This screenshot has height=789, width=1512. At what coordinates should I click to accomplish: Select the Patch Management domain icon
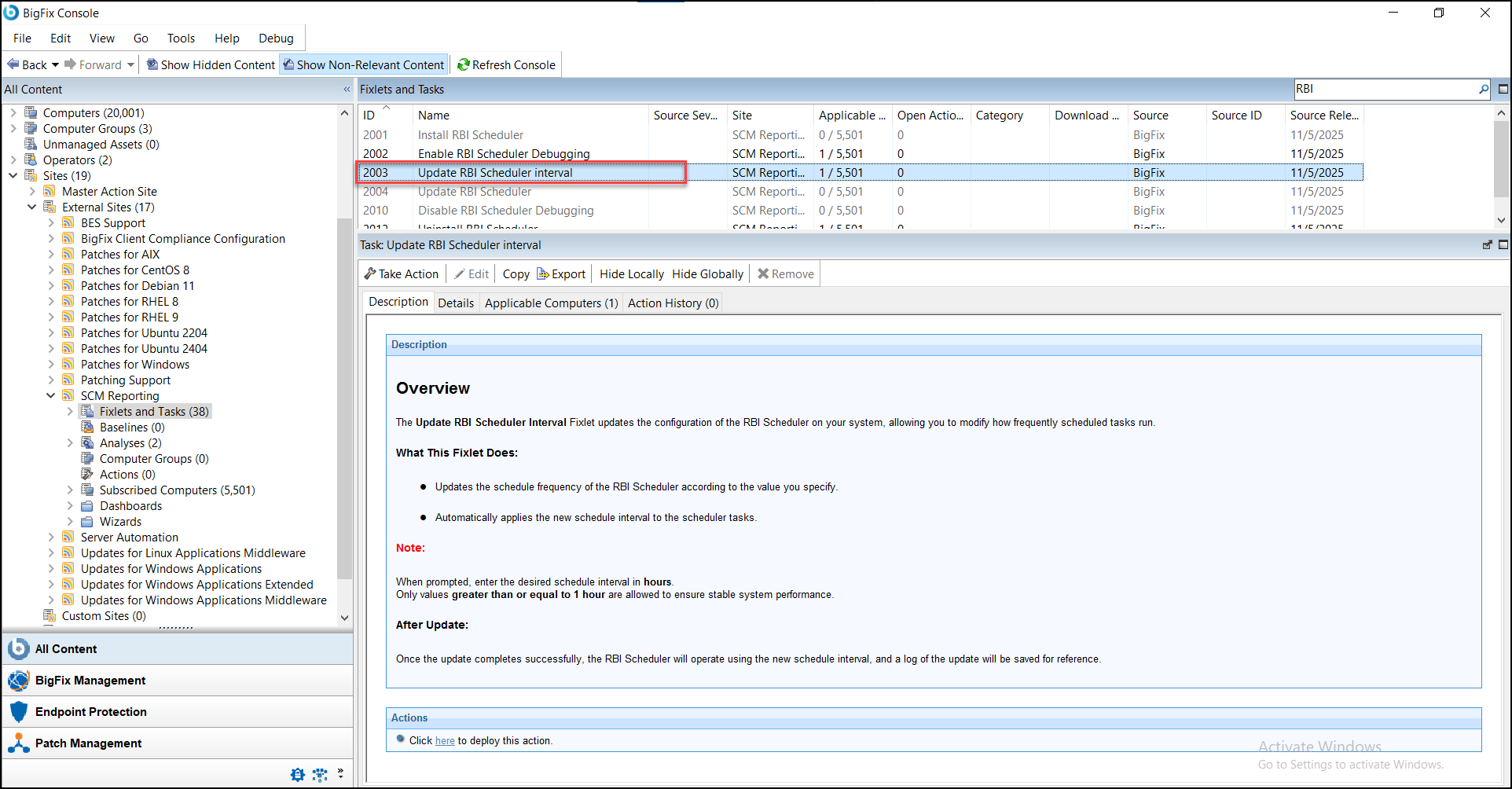[x=18, y=743]
